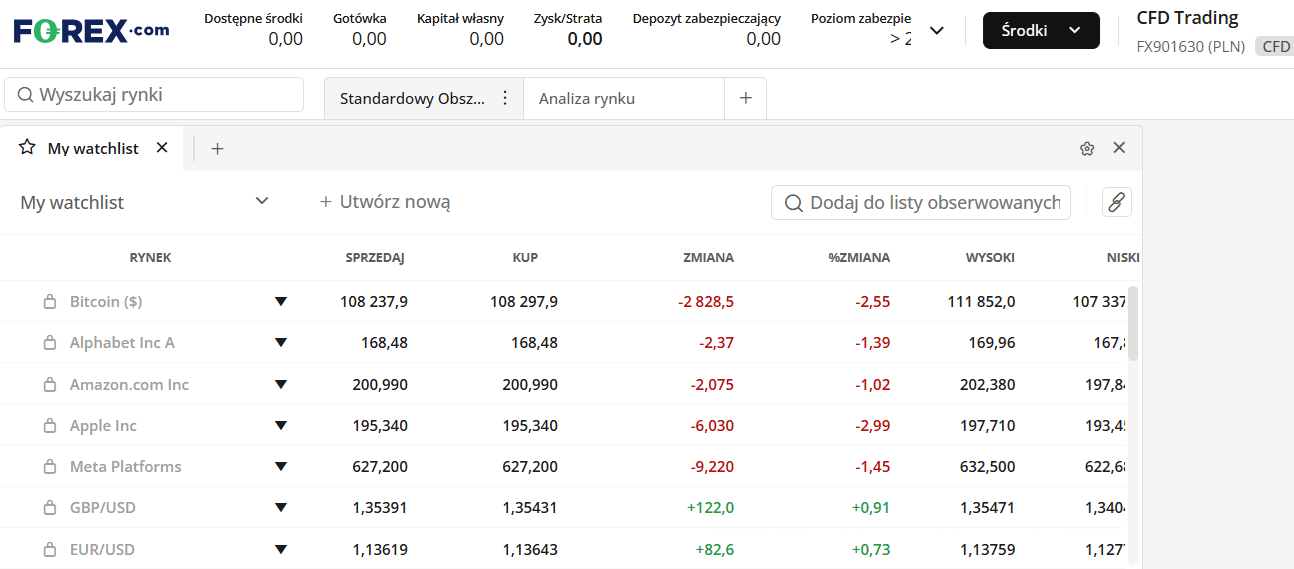Expand the account summary chevron
Image resolution: width=1294 pixels, height=569 pixels.
937,30
